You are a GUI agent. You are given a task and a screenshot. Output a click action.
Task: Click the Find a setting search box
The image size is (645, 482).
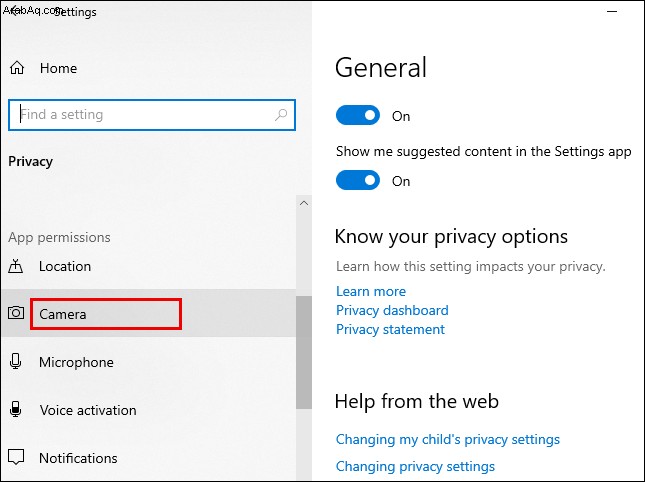(x=152, y=115)
